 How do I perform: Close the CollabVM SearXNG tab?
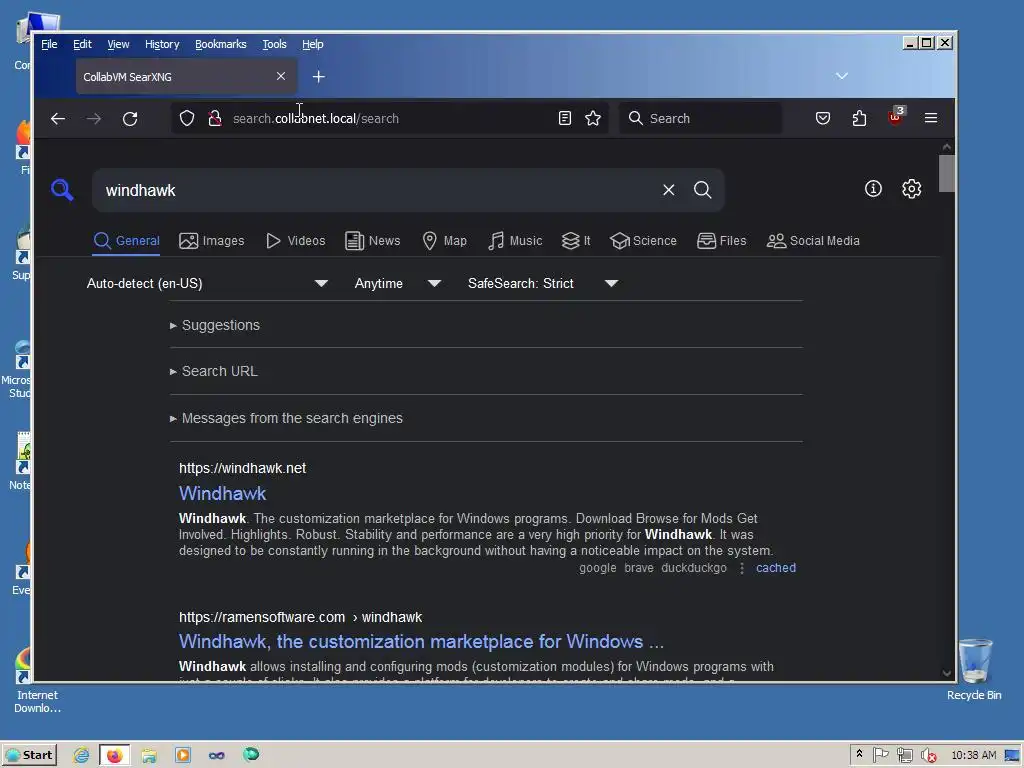pyautogui.click(x=281, y=76)
